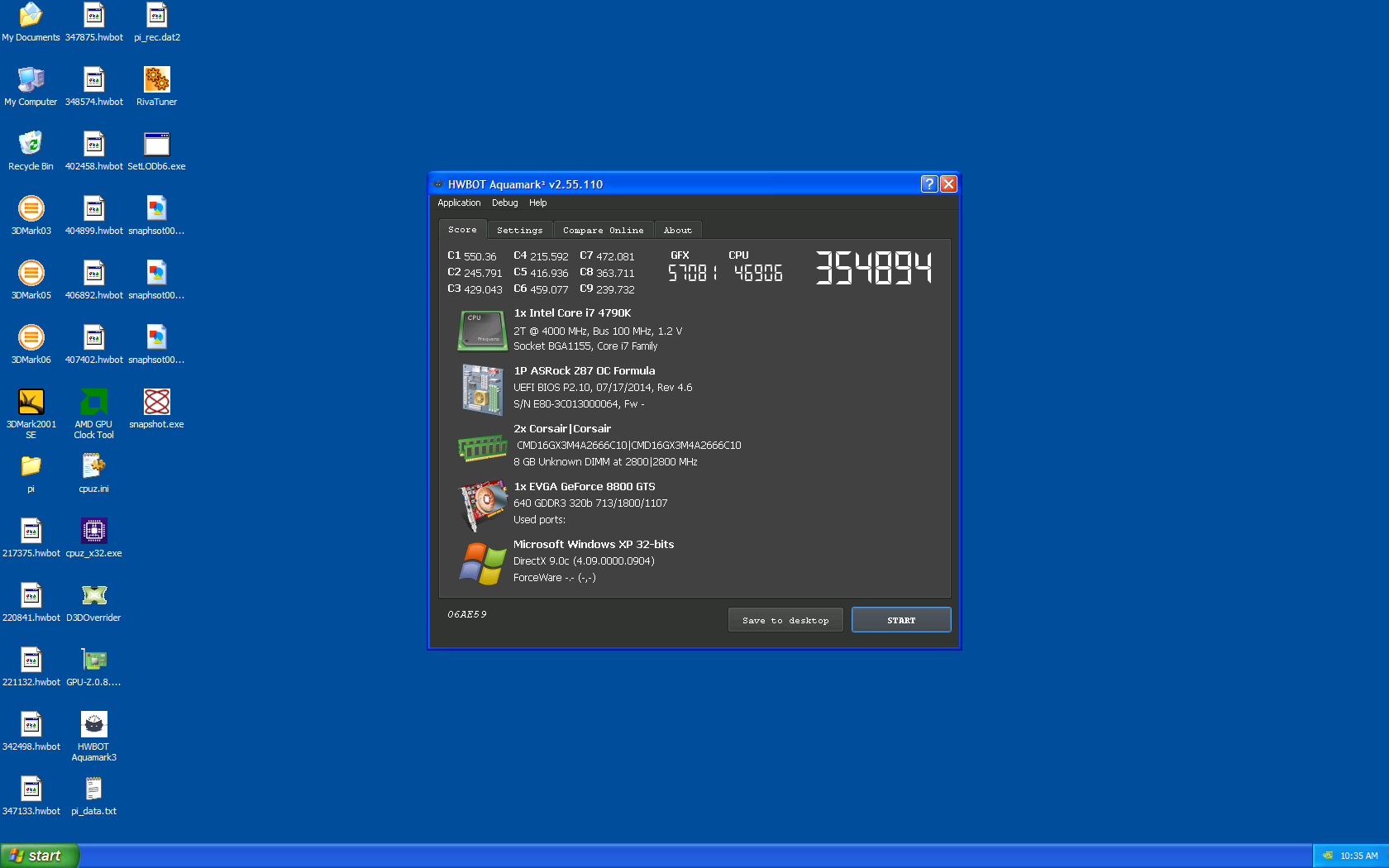Click Save to desktop button

click(x=785, y=620)
